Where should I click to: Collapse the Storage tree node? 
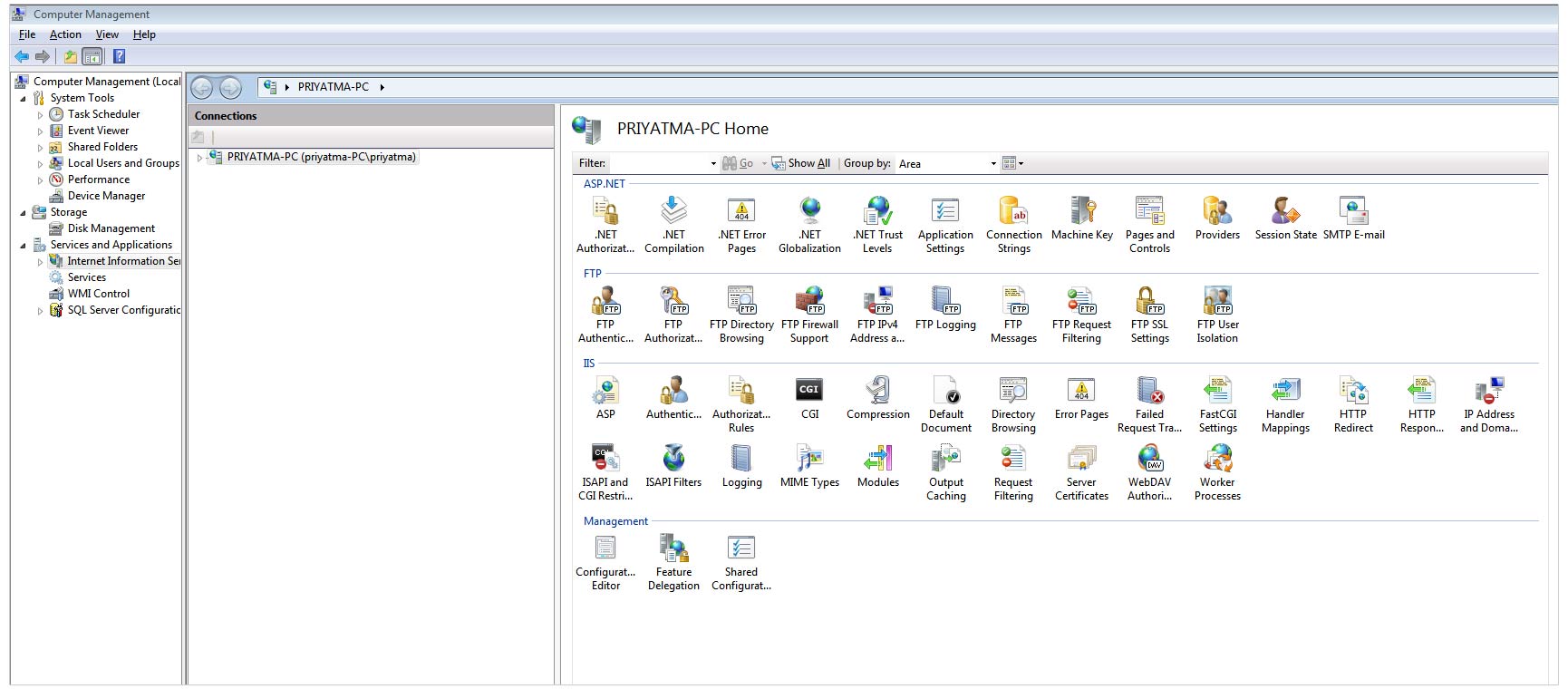pyautogui.click(x=23, y=213)
